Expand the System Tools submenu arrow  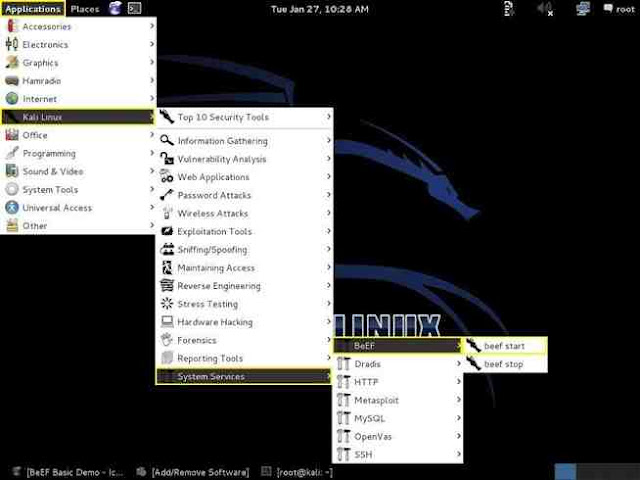tap(151, 189)
